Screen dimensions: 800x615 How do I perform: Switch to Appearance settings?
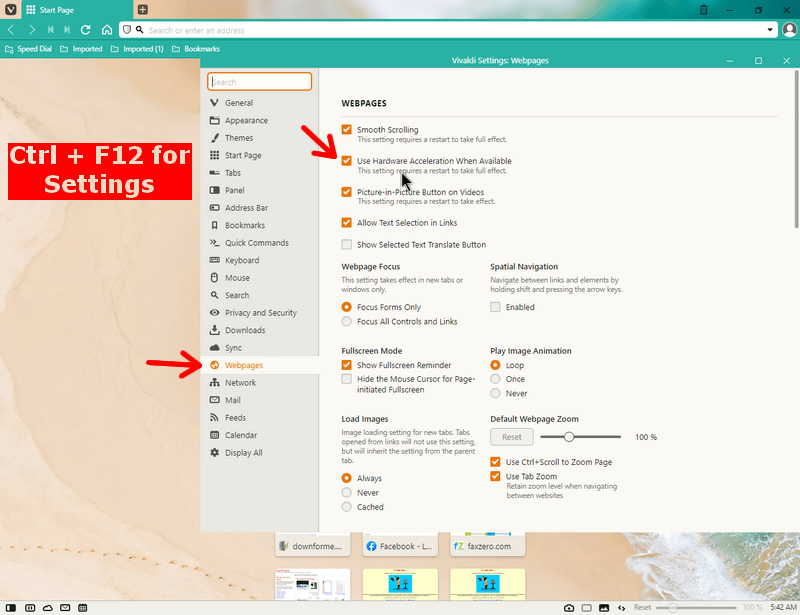tap(260, 120)
